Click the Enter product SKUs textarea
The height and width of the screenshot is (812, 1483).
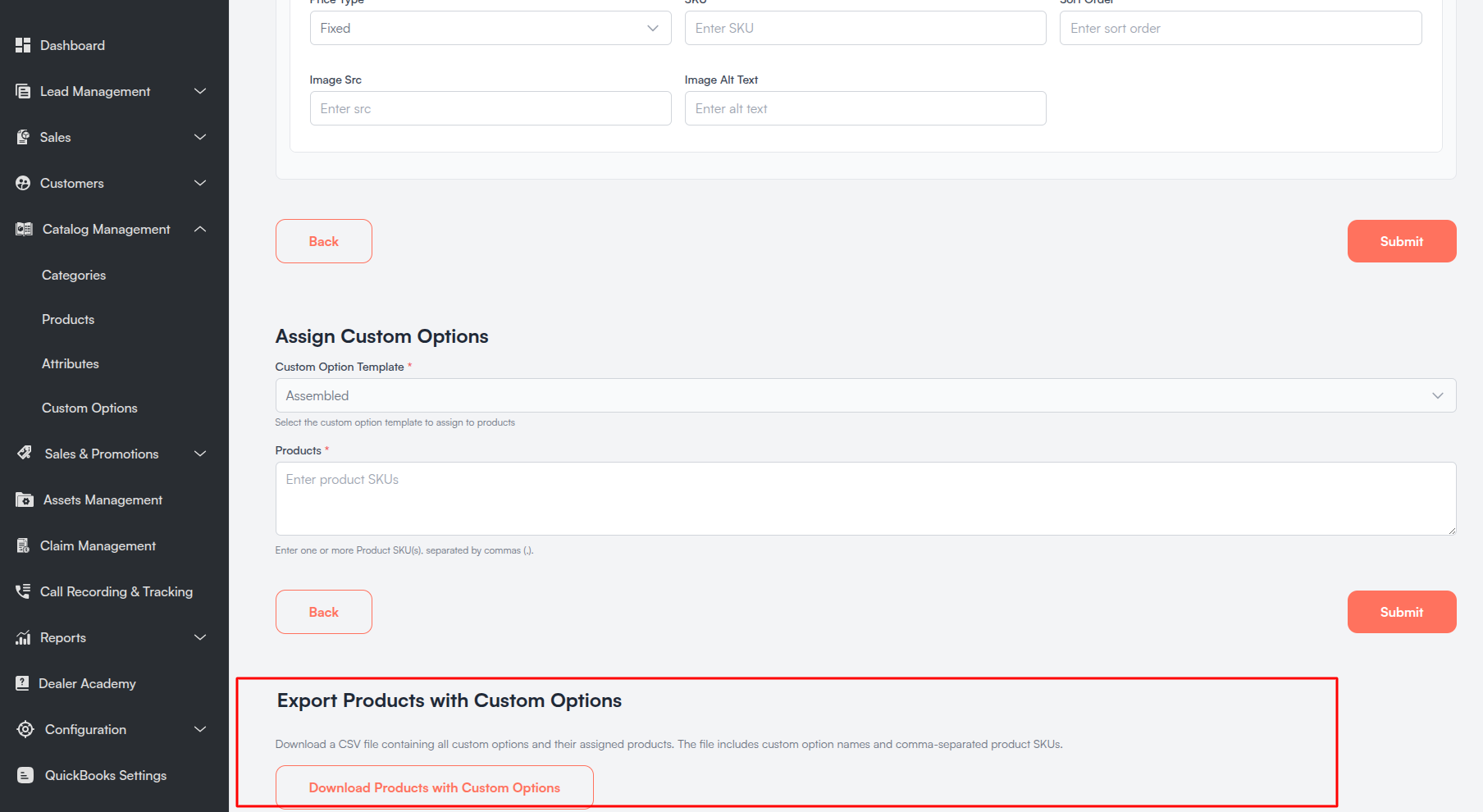coord(865,499)
